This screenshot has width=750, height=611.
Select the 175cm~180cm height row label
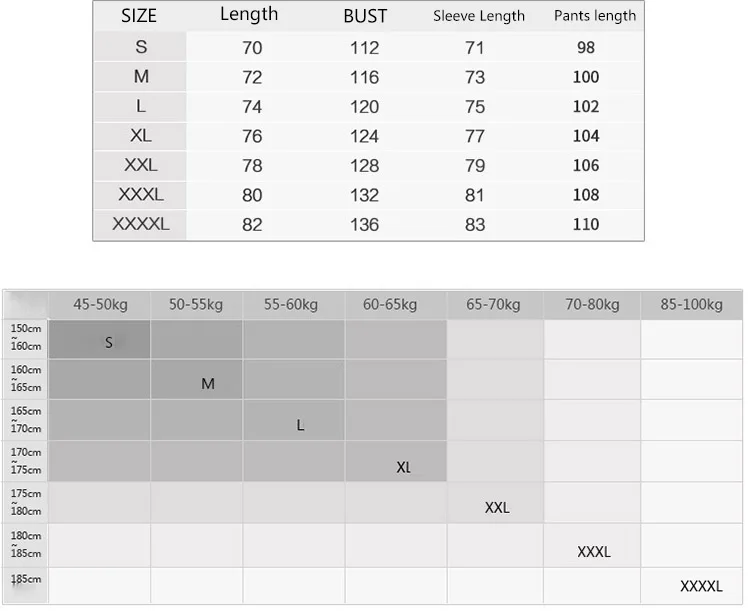(26, 502)
